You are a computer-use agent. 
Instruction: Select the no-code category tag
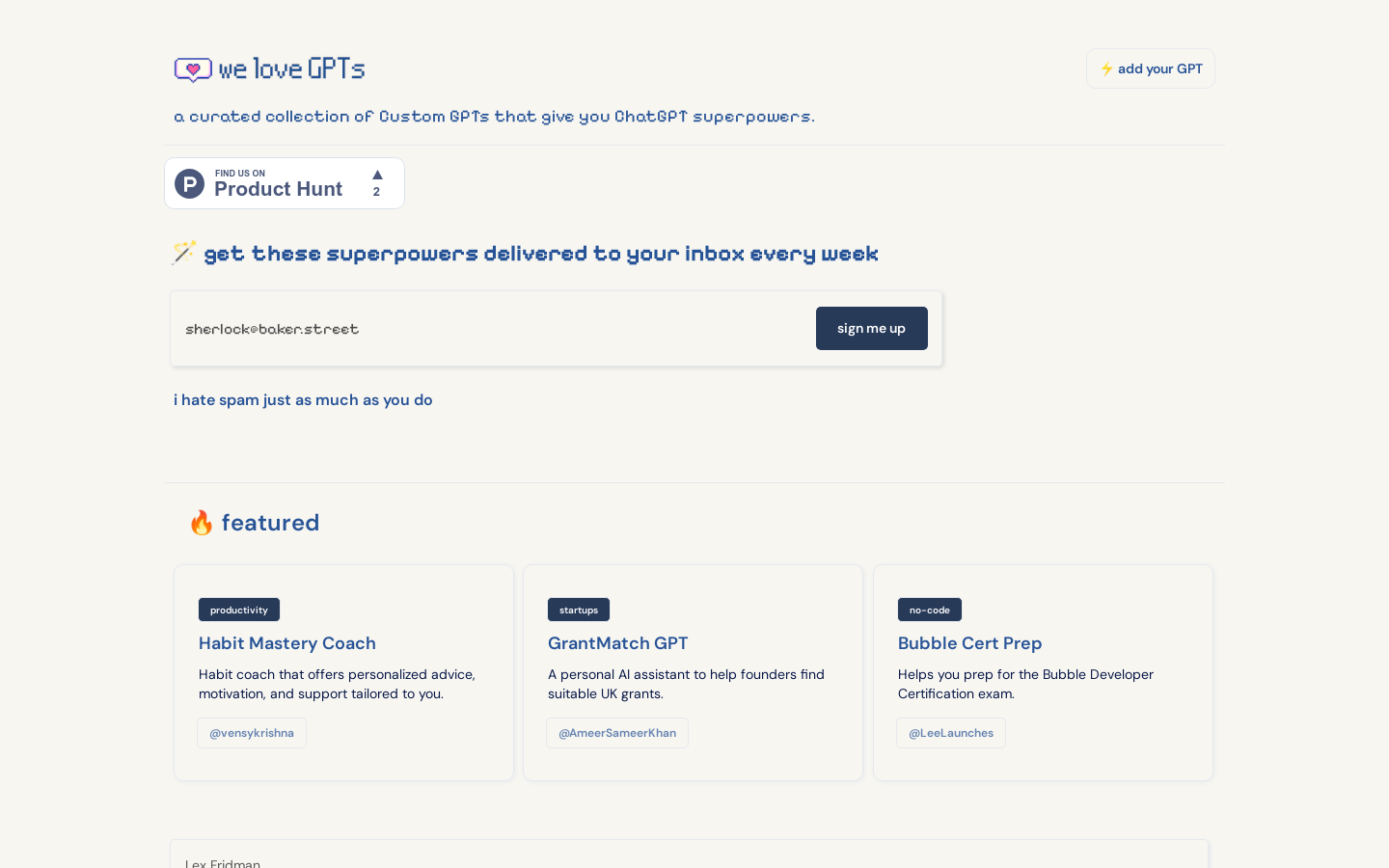tap(930, 610)
